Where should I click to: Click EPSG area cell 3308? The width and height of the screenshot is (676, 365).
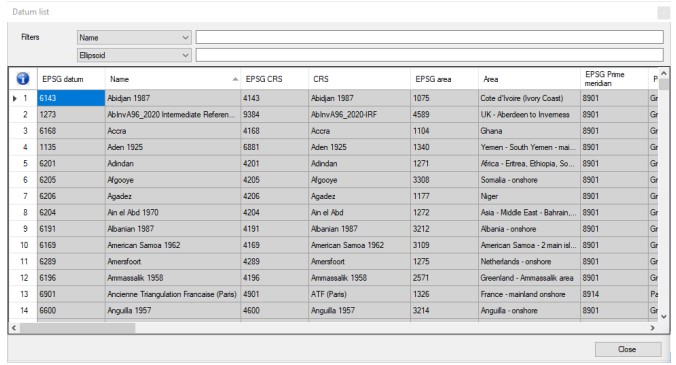pos(444,180)
